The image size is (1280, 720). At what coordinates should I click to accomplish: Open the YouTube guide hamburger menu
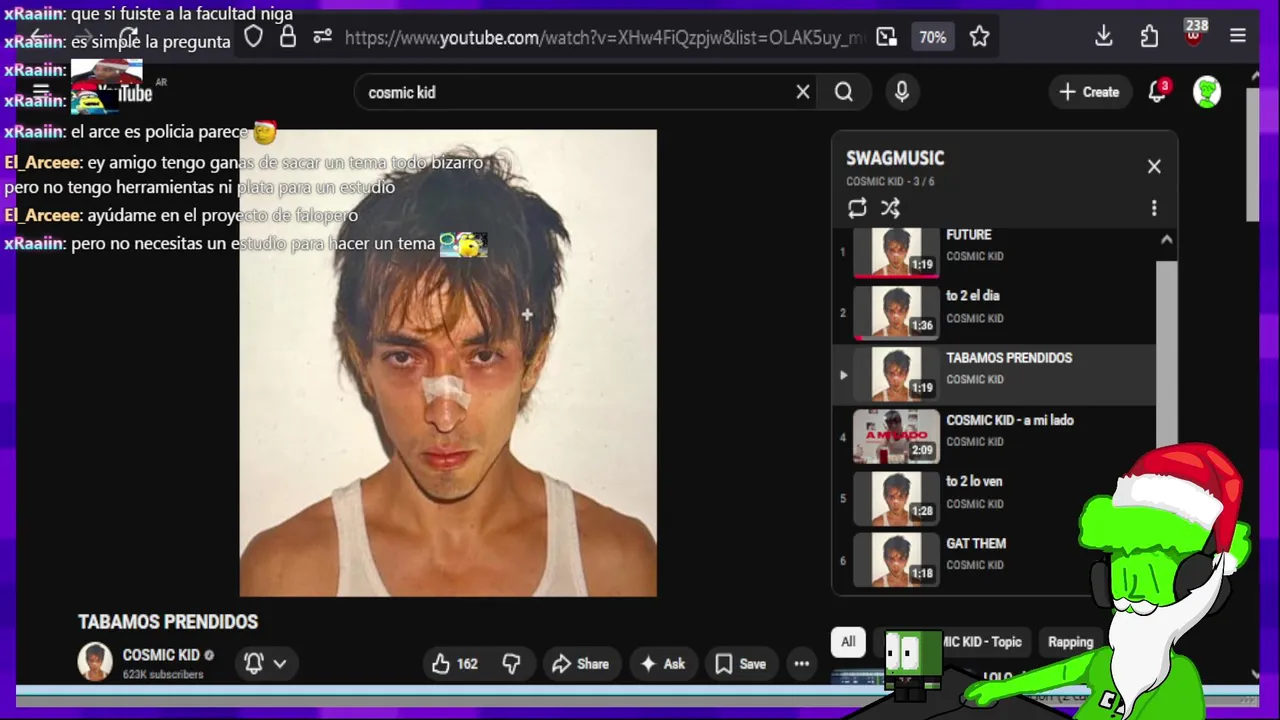pos(41,92)
